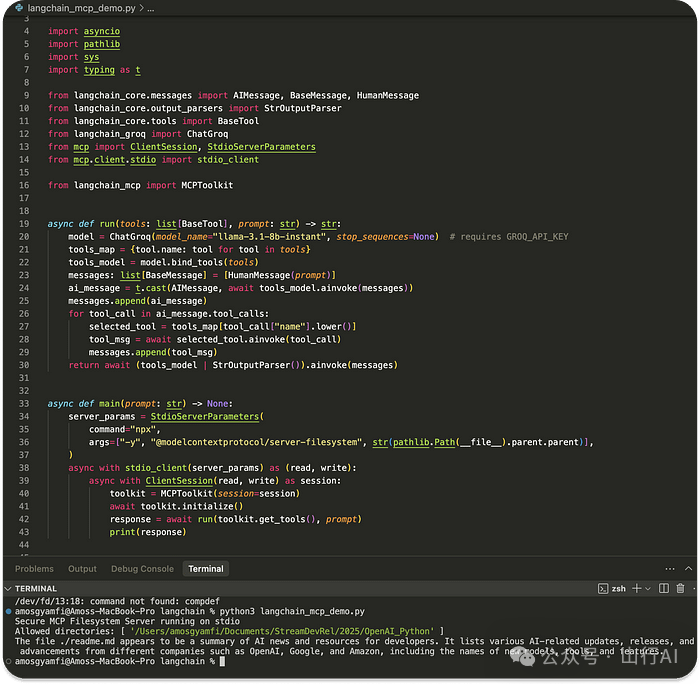Image resolution: width=700 pixels, height=684 pixels.
Task: Create a new terminal with plus icon
Action: (636, 588)
